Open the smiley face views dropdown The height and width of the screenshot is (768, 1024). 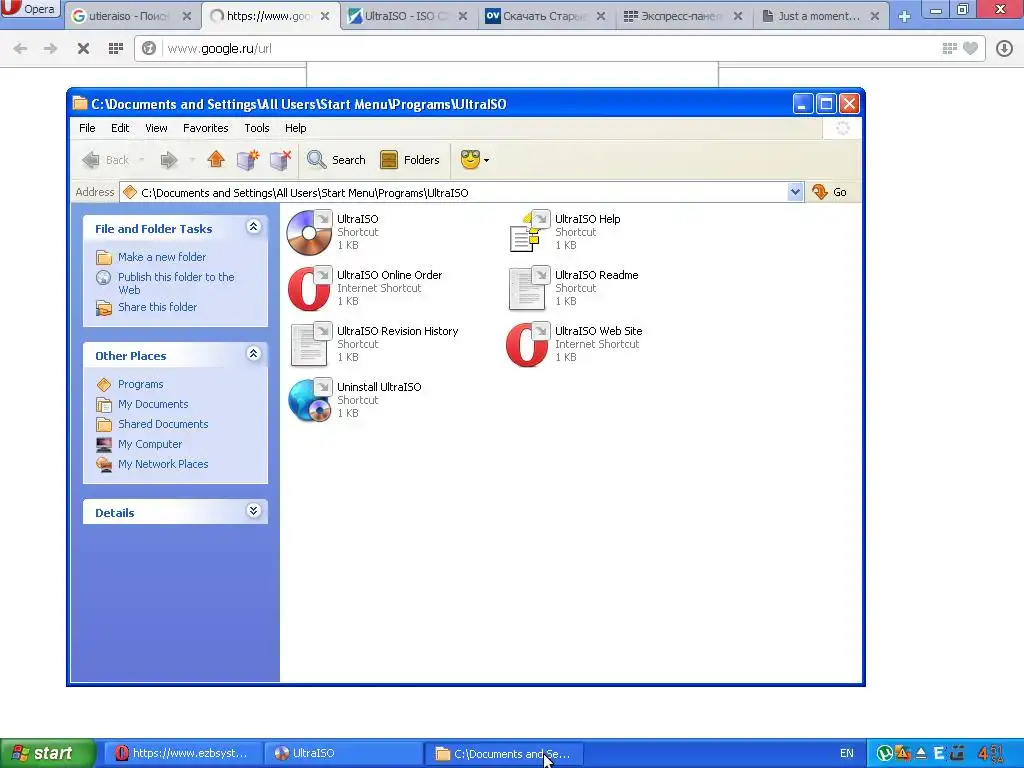coord(475,160)
